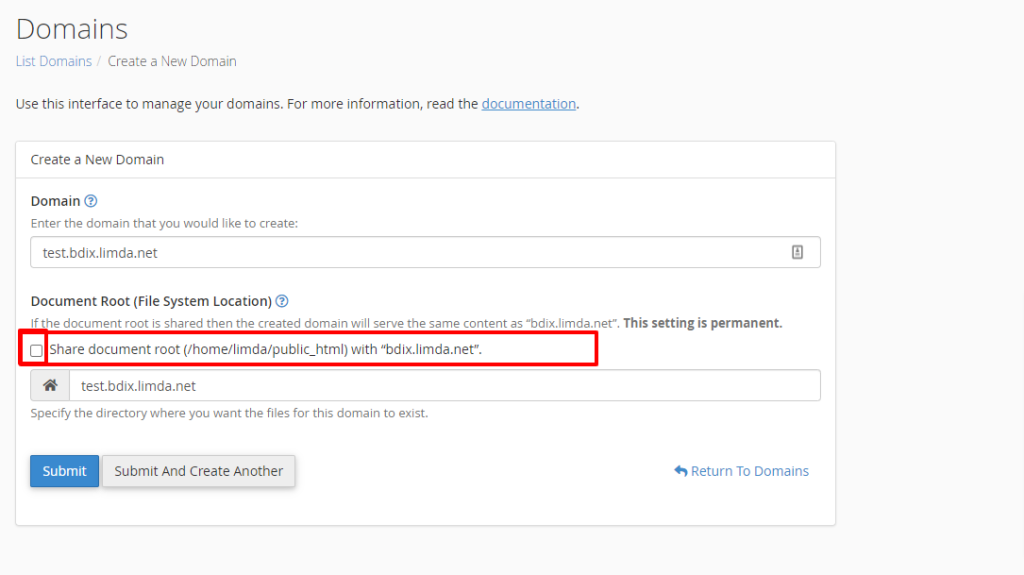Screen dimensions: 1024x575
Task: Click the 'Share document root' checkbox label text
Action: pos(265,350)
